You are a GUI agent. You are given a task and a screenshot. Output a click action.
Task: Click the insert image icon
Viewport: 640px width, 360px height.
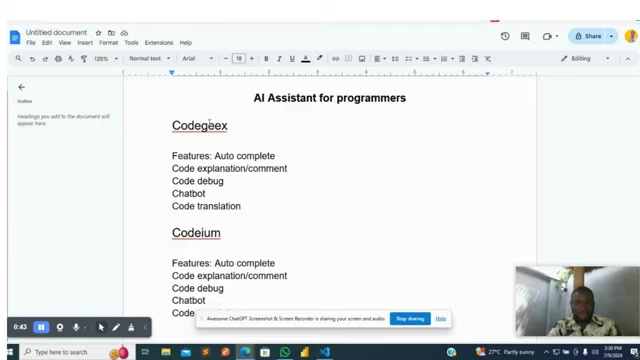pos(362,59)
